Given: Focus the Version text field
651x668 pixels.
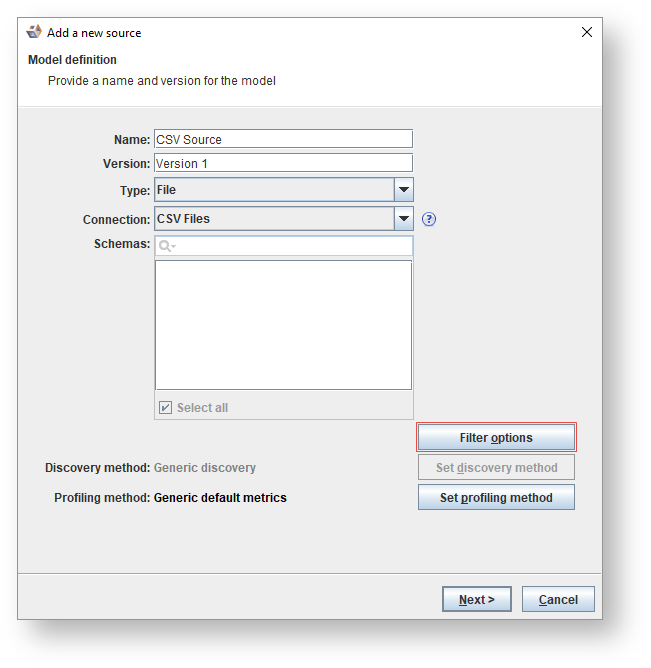Looking at the screenshot, I should [x=283, y=163].
